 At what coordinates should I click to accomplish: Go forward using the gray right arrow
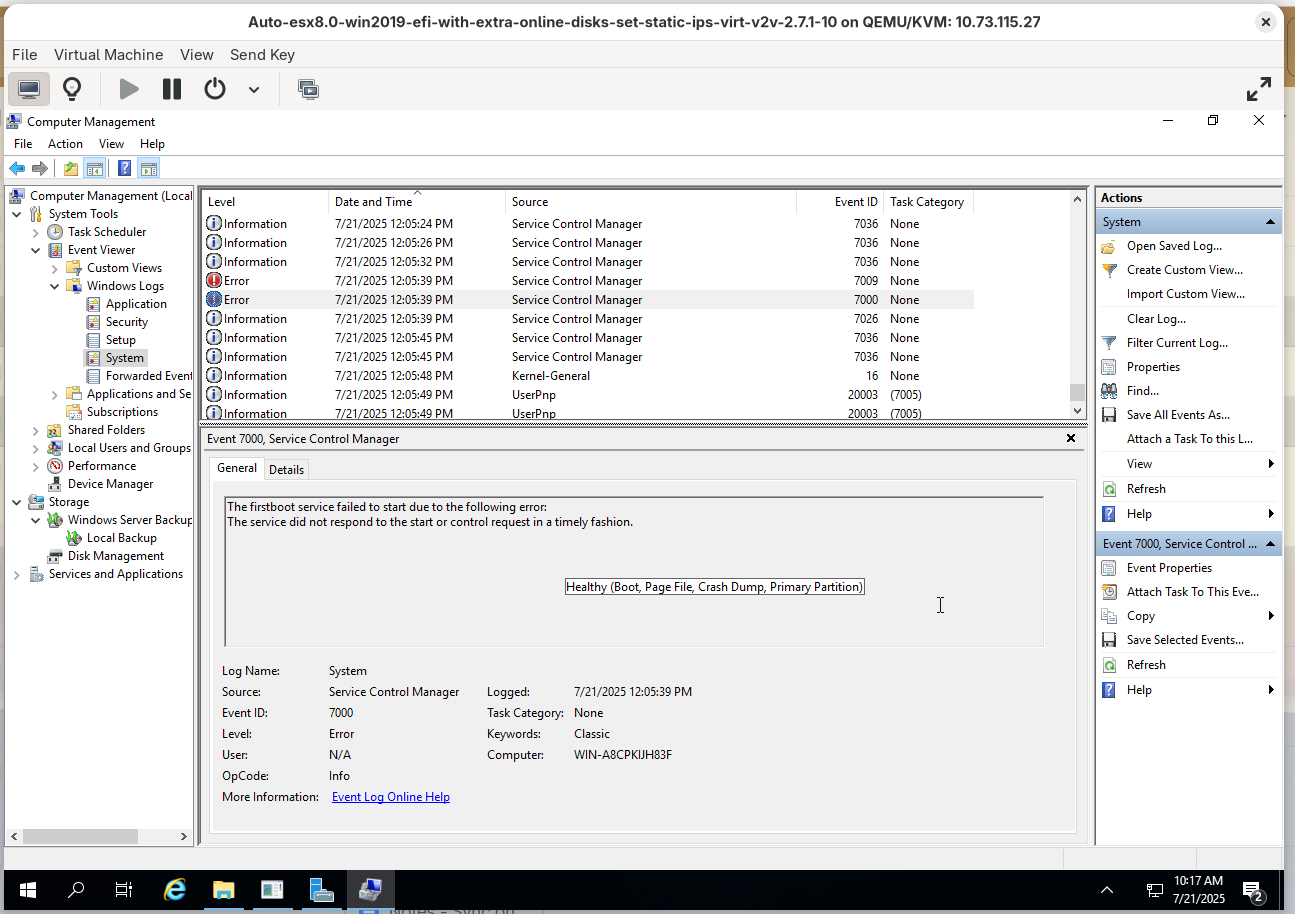tap(40, 168)
